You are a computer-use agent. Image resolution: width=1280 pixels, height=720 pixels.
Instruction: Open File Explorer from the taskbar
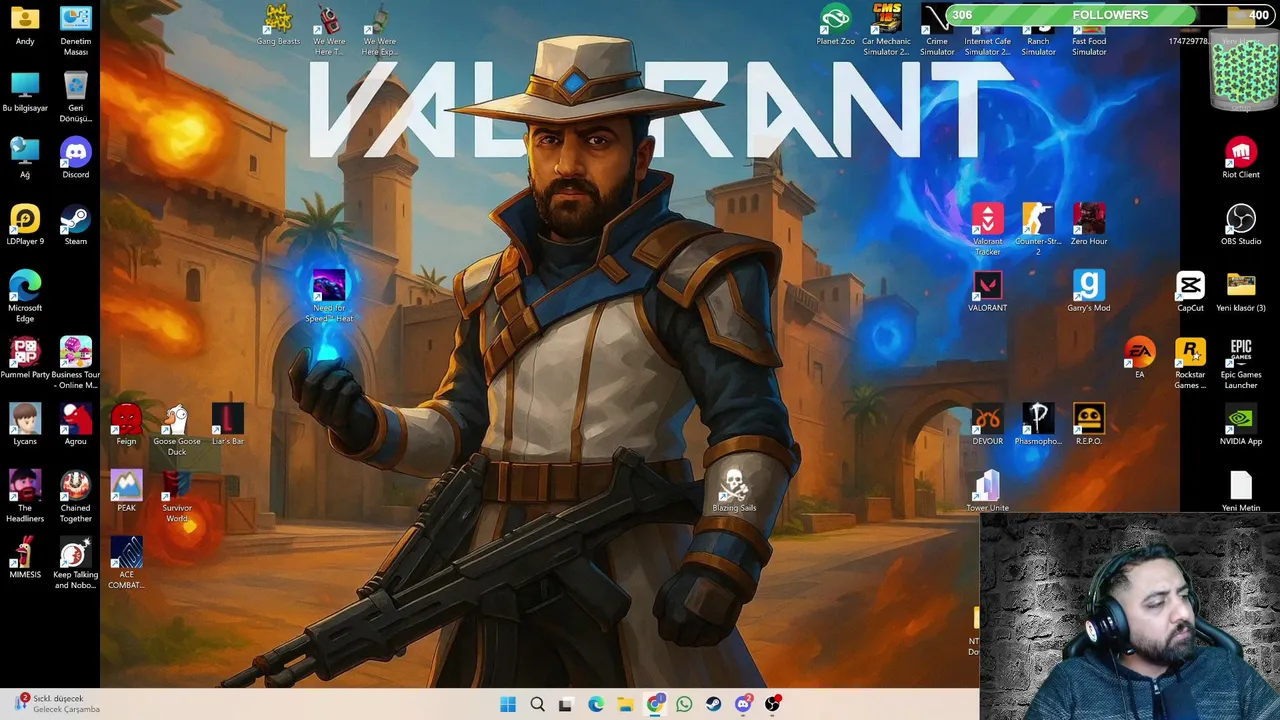point(625,704)
